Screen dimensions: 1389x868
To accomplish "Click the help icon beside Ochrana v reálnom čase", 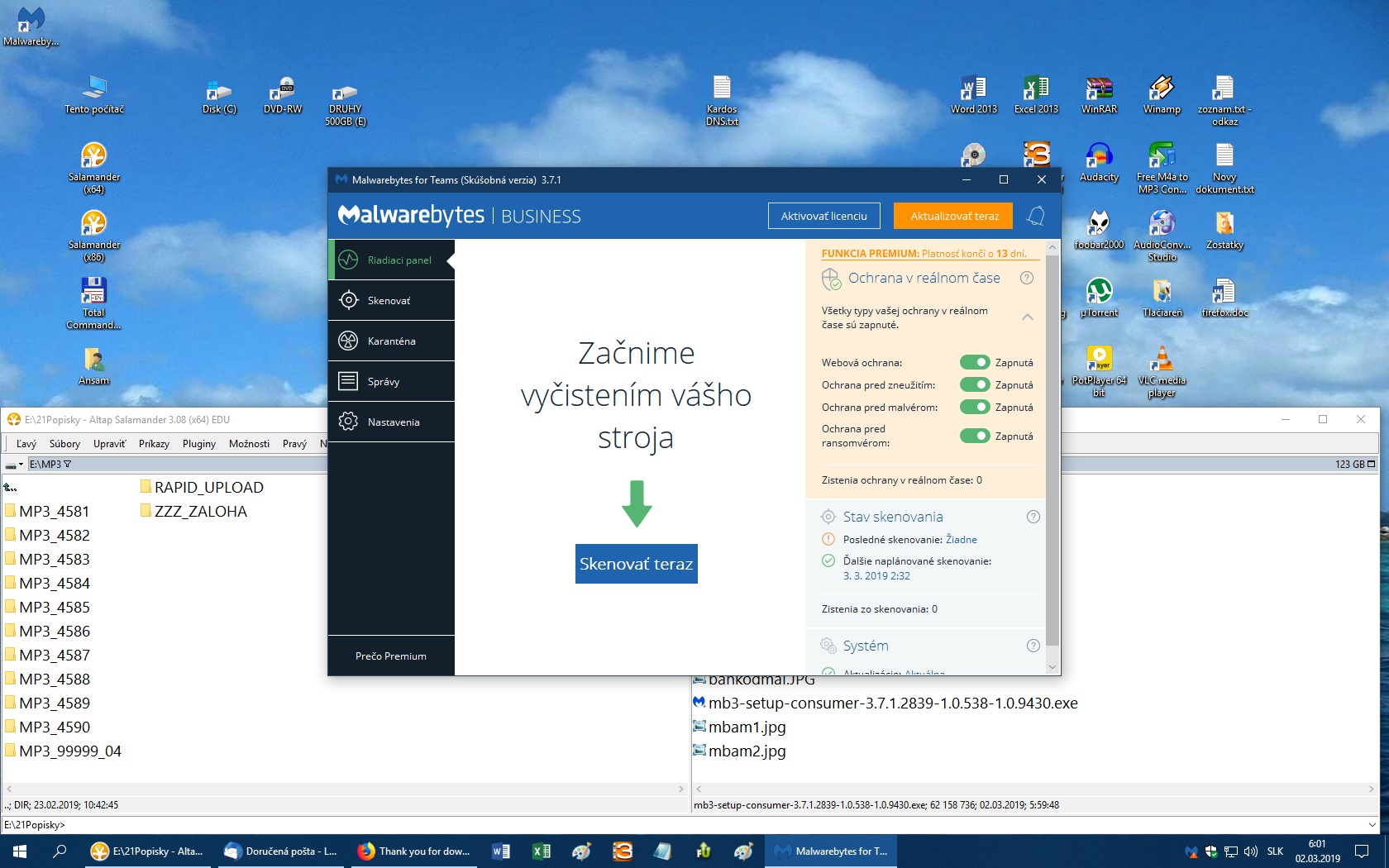I will coord(1027,278).
